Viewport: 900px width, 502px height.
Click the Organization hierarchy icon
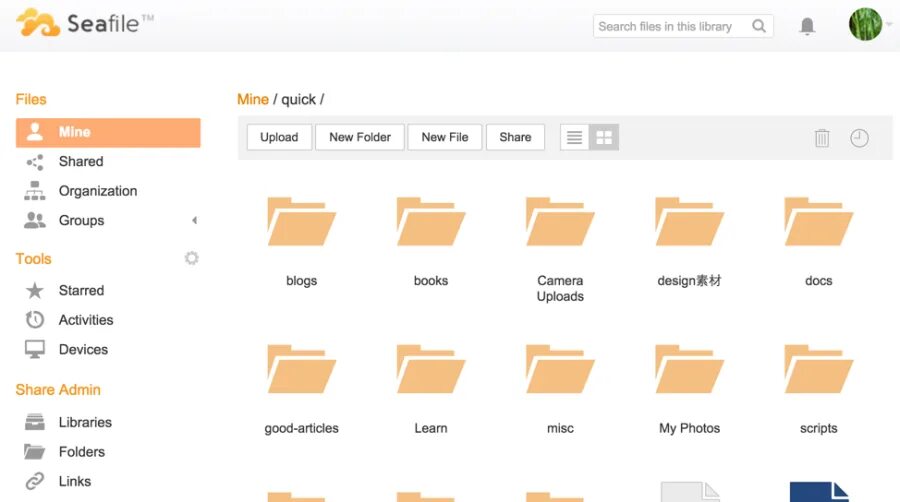point(34,191)
